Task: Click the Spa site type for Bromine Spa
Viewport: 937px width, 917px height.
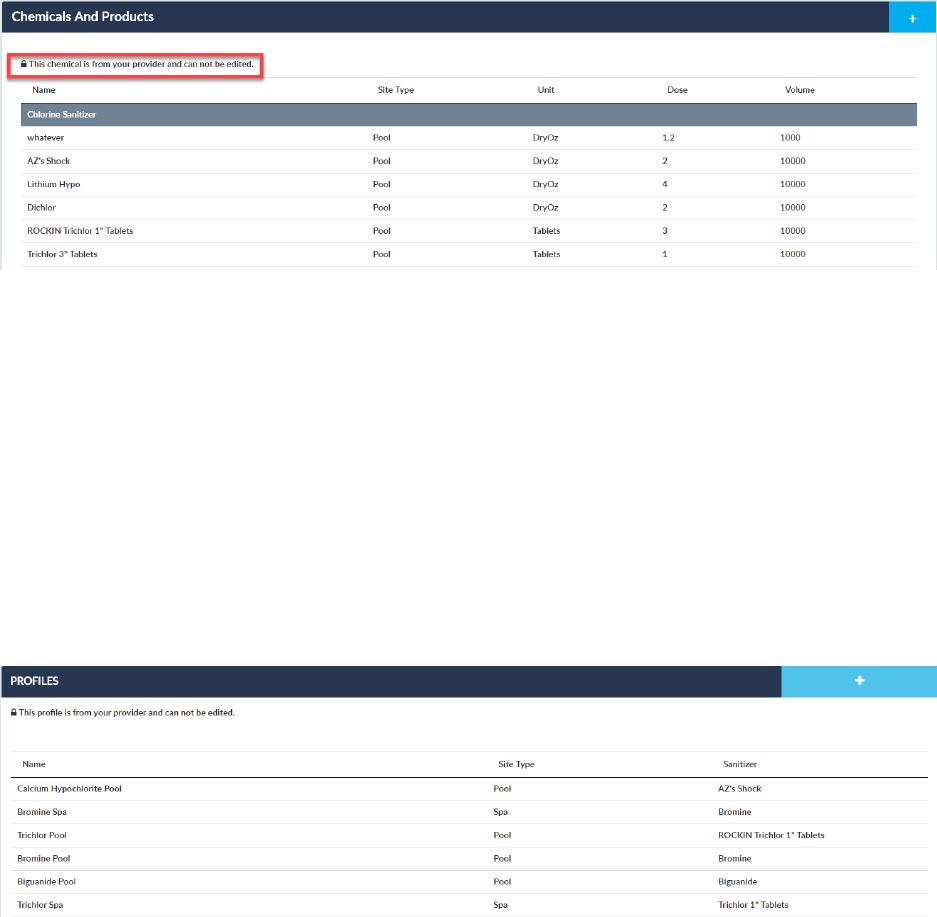Action: 500,812
